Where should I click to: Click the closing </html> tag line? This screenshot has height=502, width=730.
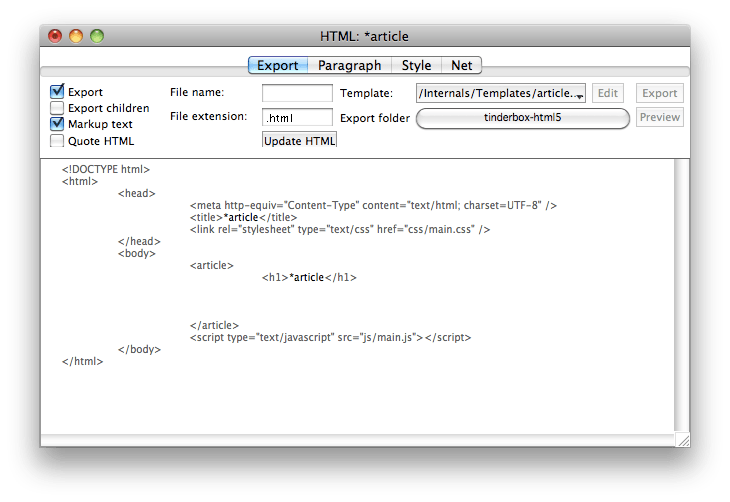point(82,361)
